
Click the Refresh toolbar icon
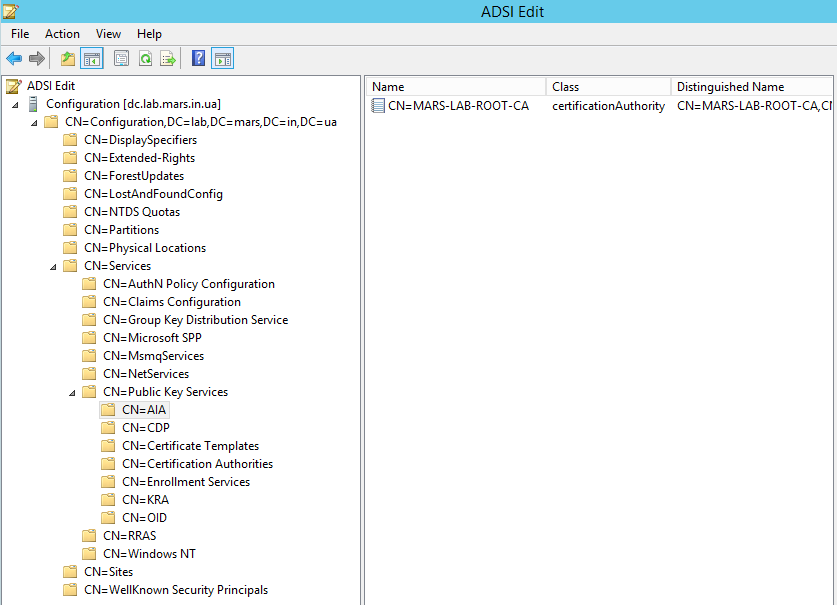pos(145,59)
